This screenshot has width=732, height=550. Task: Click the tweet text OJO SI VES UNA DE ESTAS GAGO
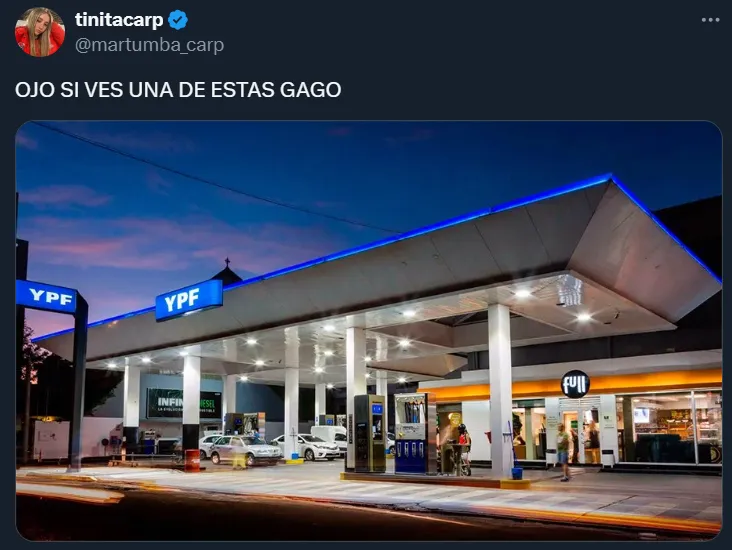[x=178, y=90]
